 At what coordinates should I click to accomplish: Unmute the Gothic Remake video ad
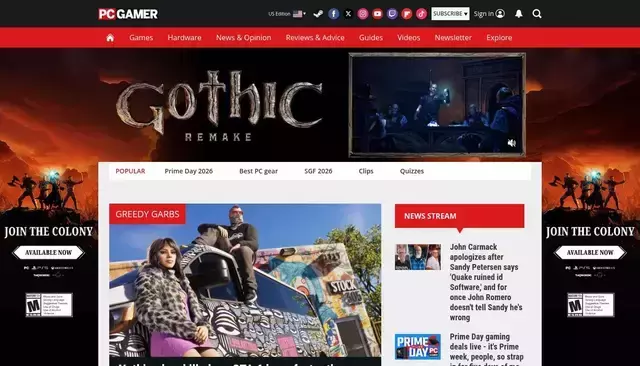[x=511, y=143]
